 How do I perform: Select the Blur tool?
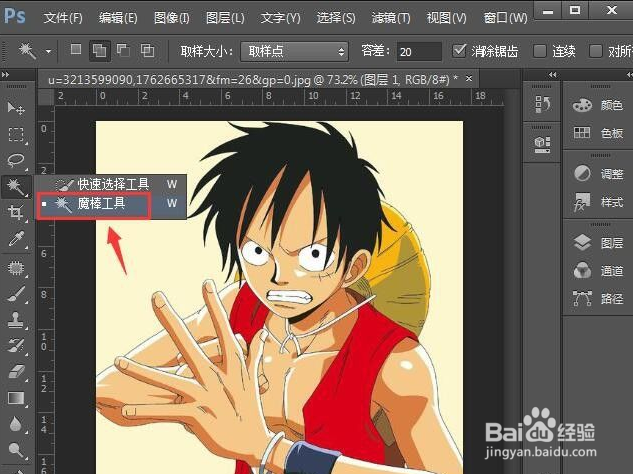pyautogui.click(x=16, y=424)
